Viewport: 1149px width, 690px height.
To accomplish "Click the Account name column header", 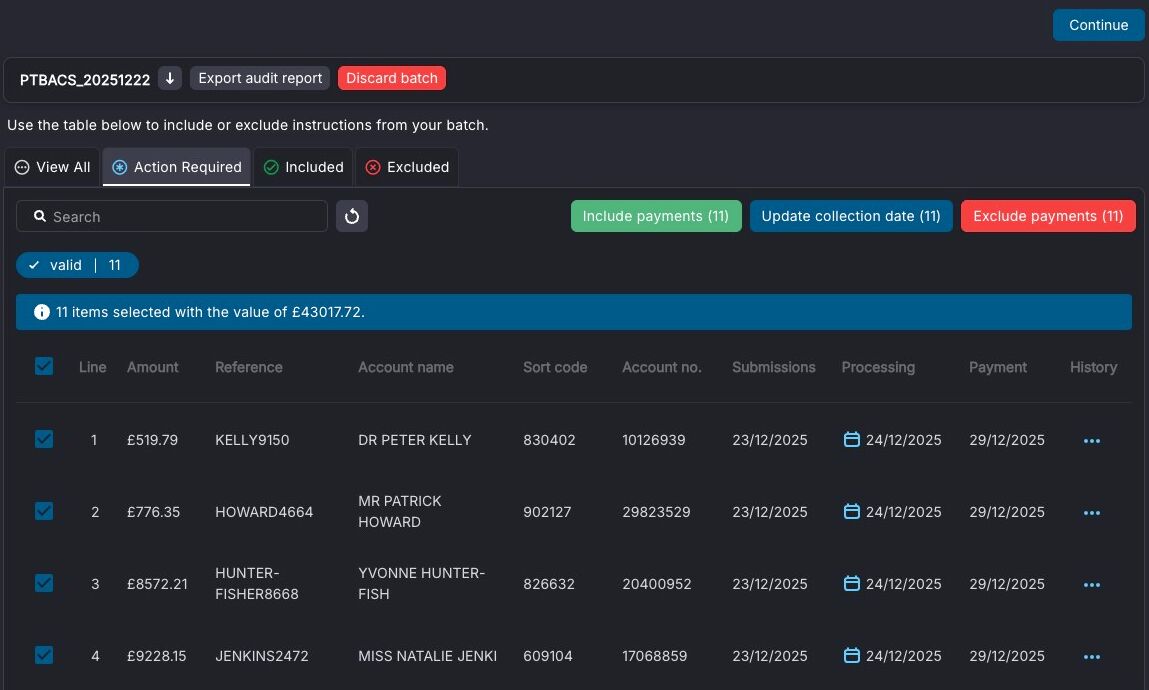I will (x=406, y=367).
